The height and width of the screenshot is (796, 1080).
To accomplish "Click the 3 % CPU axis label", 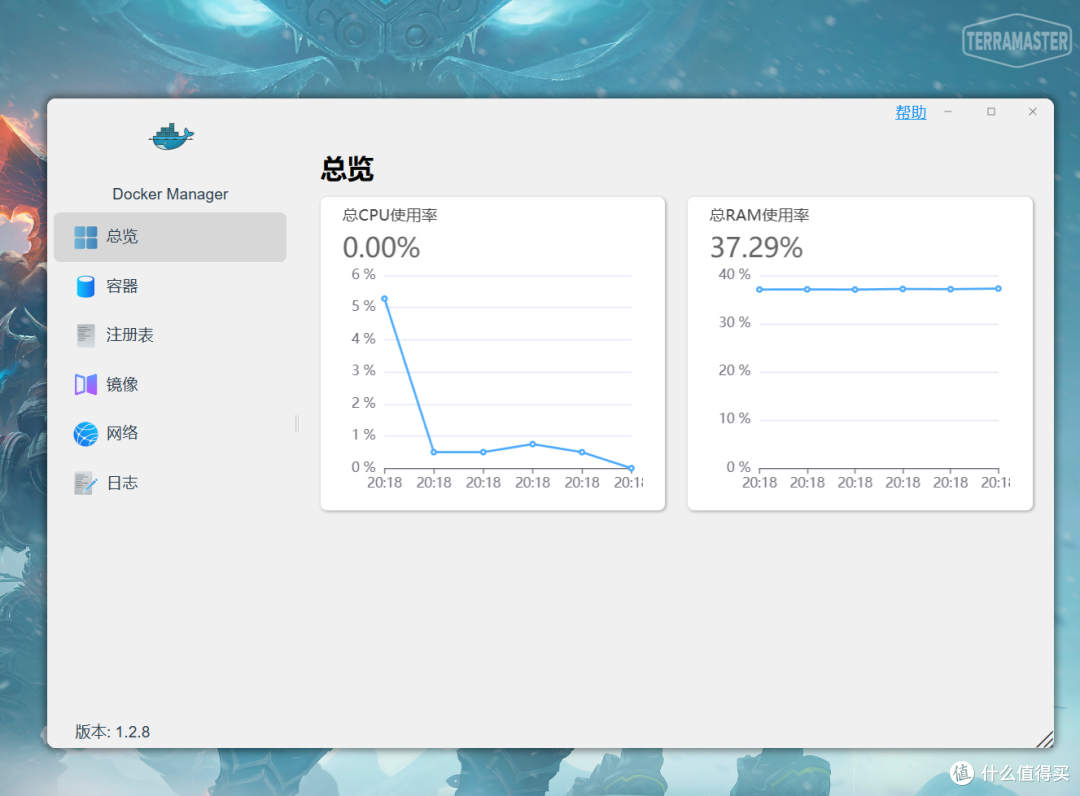I will [x=363, y=370].
